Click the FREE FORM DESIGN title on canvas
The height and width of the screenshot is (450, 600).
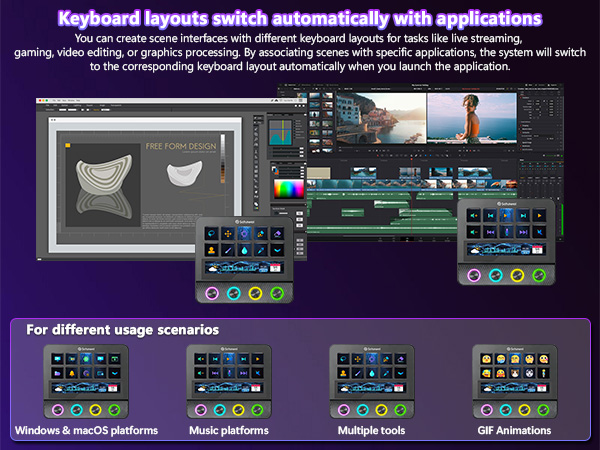[x=180, y=145]
